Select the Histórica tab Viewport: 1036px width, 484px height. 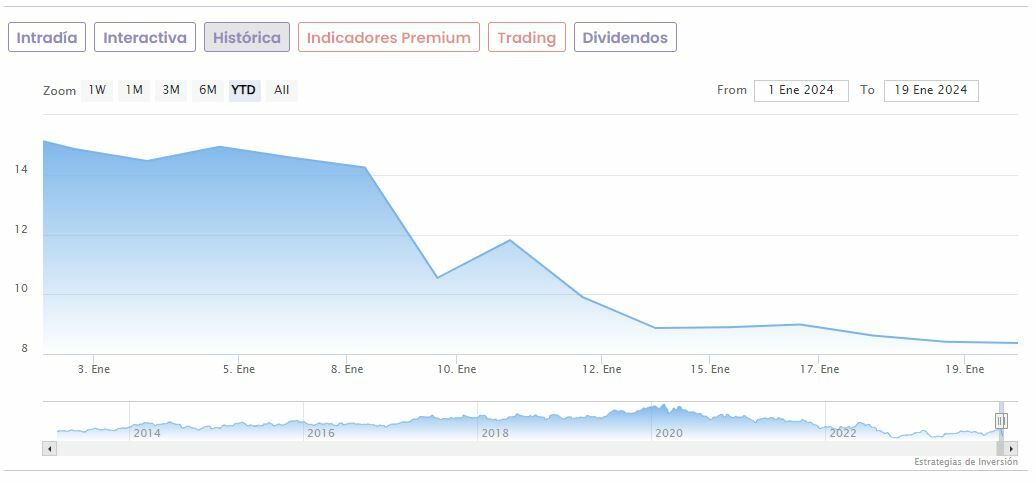[247, 38]
